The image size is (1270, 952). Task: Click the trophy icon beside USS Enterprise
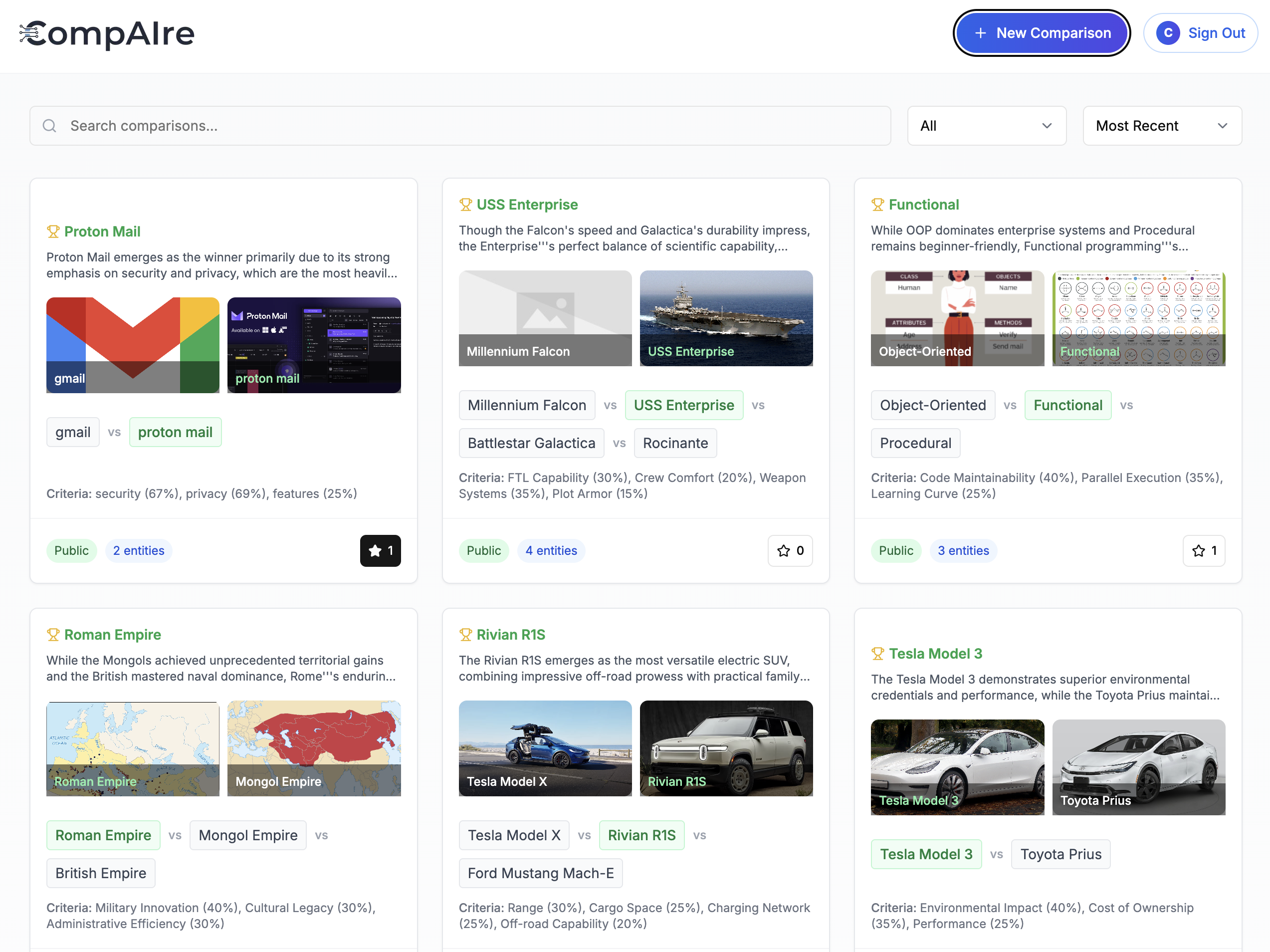(465, 205)
